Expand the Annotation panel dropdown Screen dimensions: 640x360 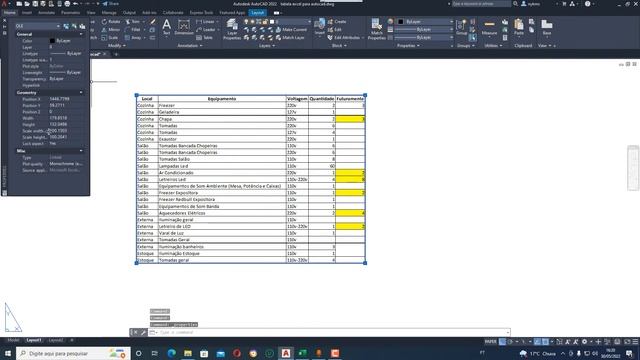(x=190, y=46)
